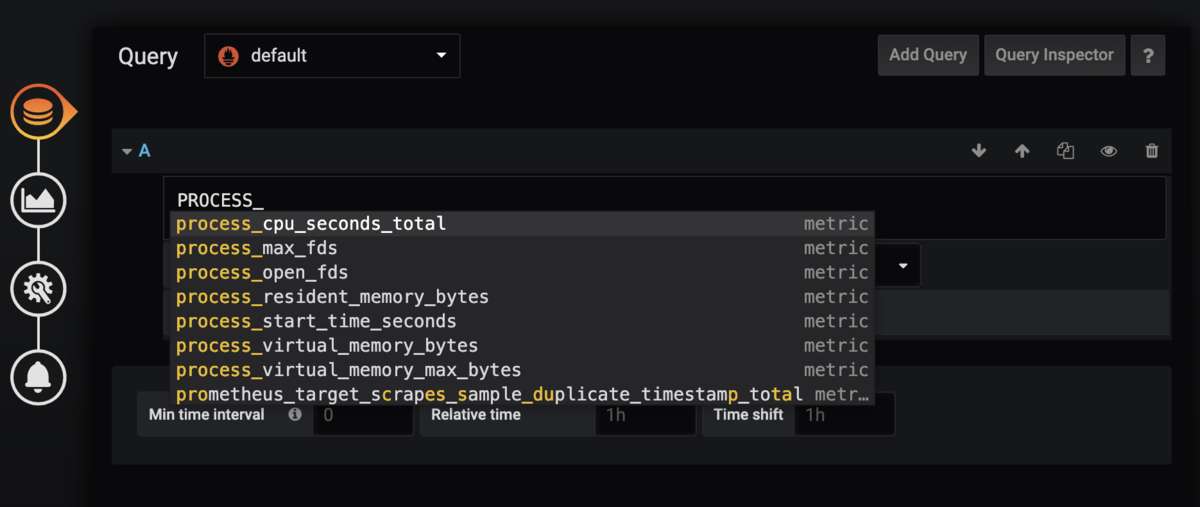Image resolution: width=1200 pixels, height=507 pixels.
Task: Click the Relative time input field
Action: click(645, 414)
